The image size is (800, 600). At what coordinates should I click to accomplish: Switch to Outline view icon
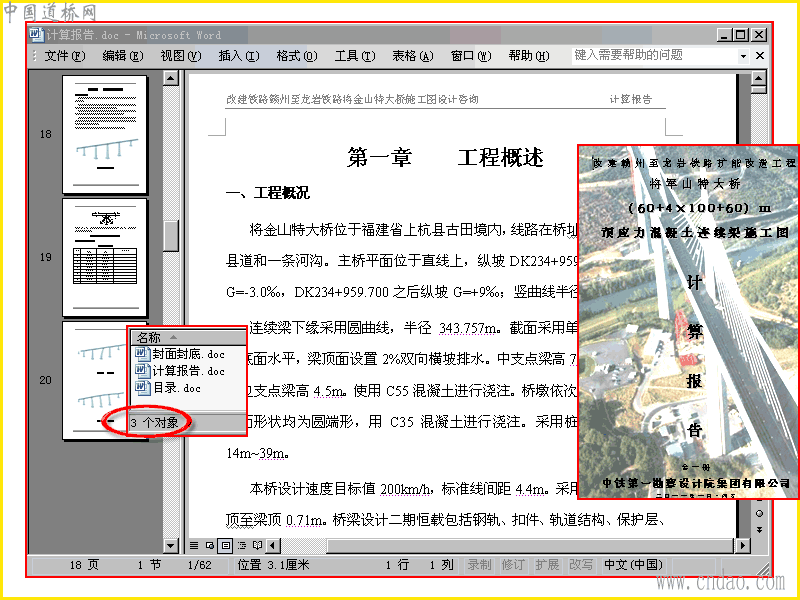(241, 545)
